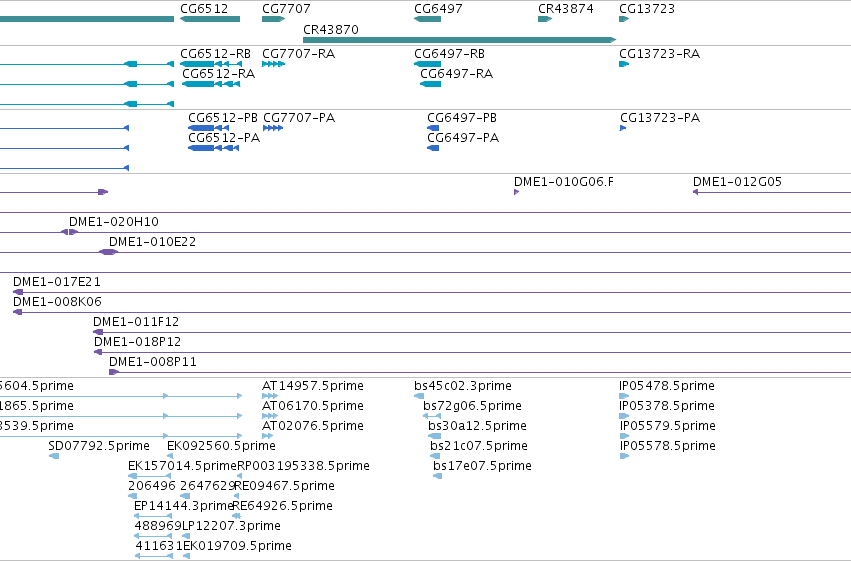The image size is (851, 561).
Task: Select the long CR43870 gene bar
Action: (x=460, y=40)
